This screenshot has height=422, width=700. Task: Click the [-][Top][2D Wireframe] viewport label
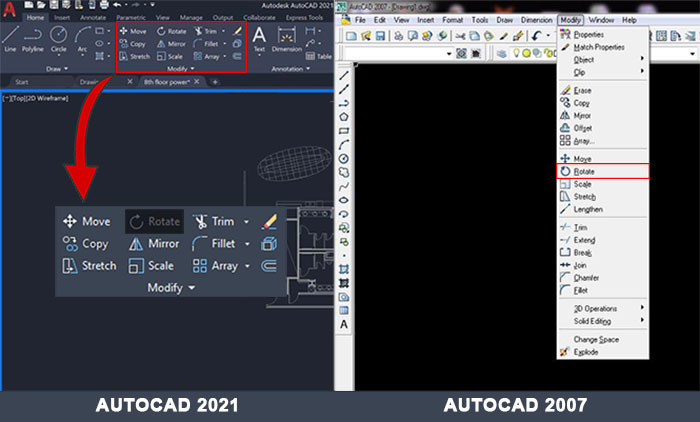click(x=36, y=98)
